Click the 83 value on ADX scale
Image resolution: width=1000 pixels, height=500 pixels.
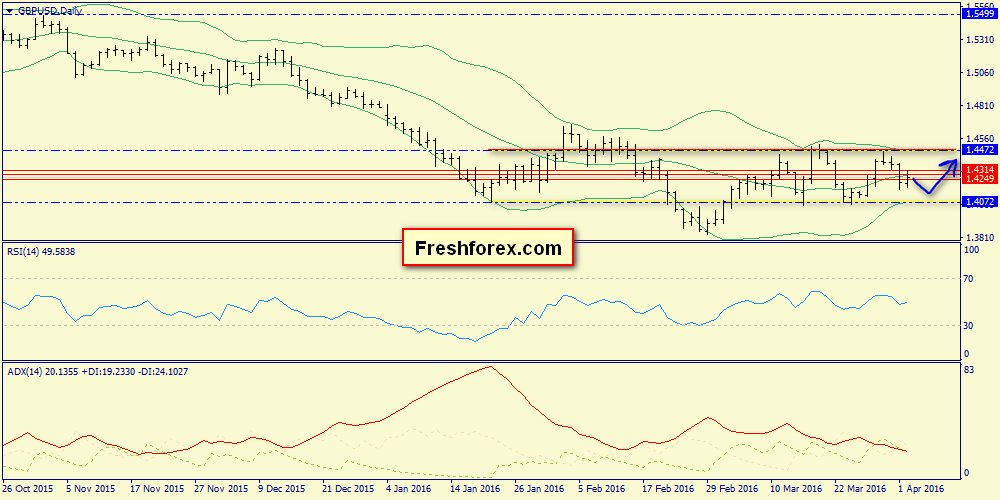(x=970, y=371)
